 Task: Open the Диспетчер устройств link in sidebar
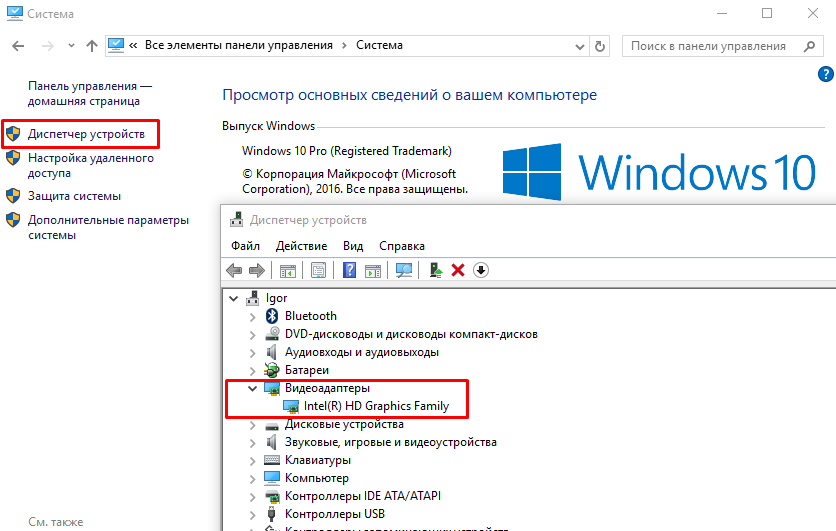click(86, 134)
